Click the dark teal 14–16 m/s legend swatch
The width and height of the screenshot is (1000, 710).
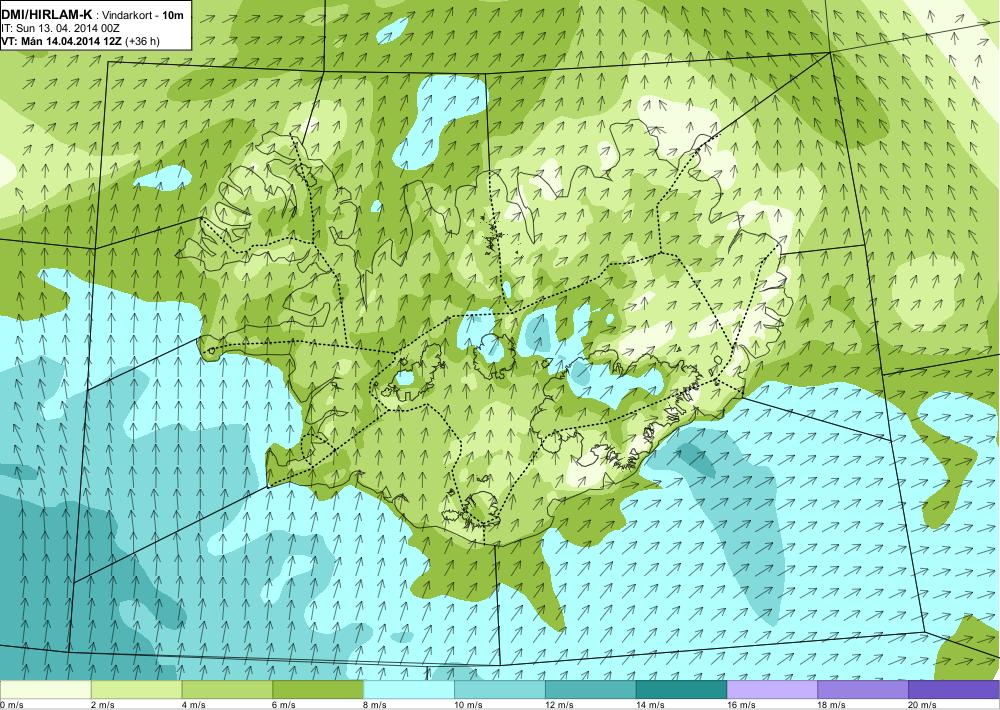pyautogui.click(x=682, y=690)
